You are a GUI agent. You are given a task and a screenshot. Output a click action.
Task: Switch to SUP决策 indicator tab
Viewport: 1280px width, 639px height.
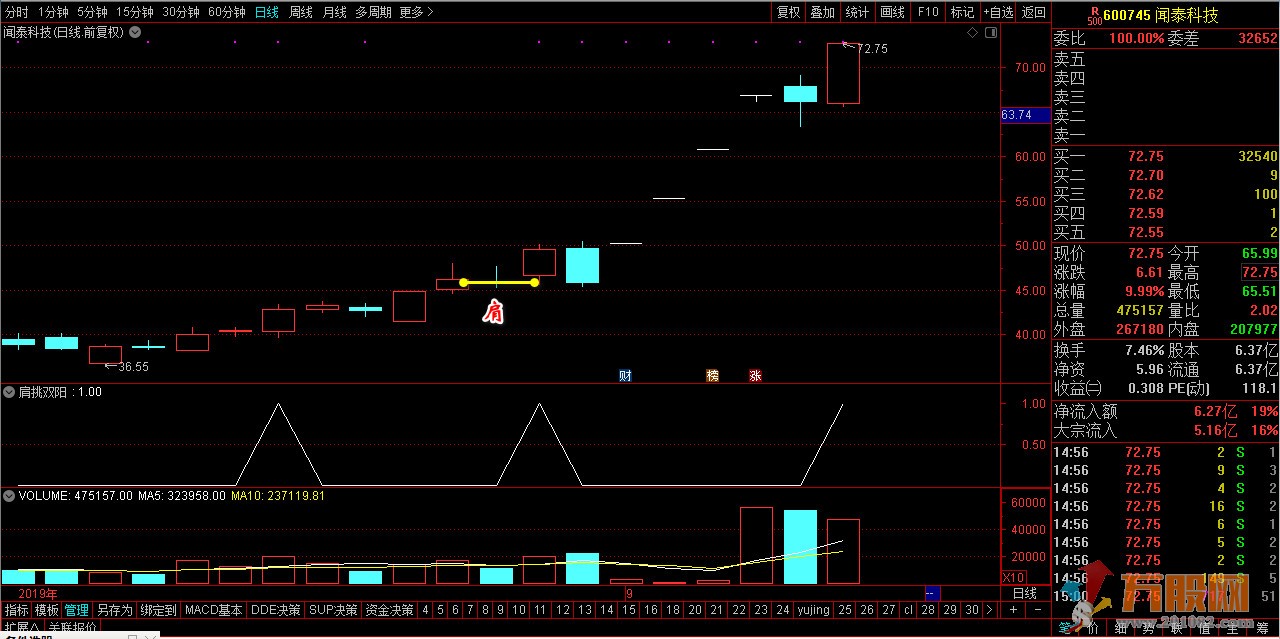point(333,609)
